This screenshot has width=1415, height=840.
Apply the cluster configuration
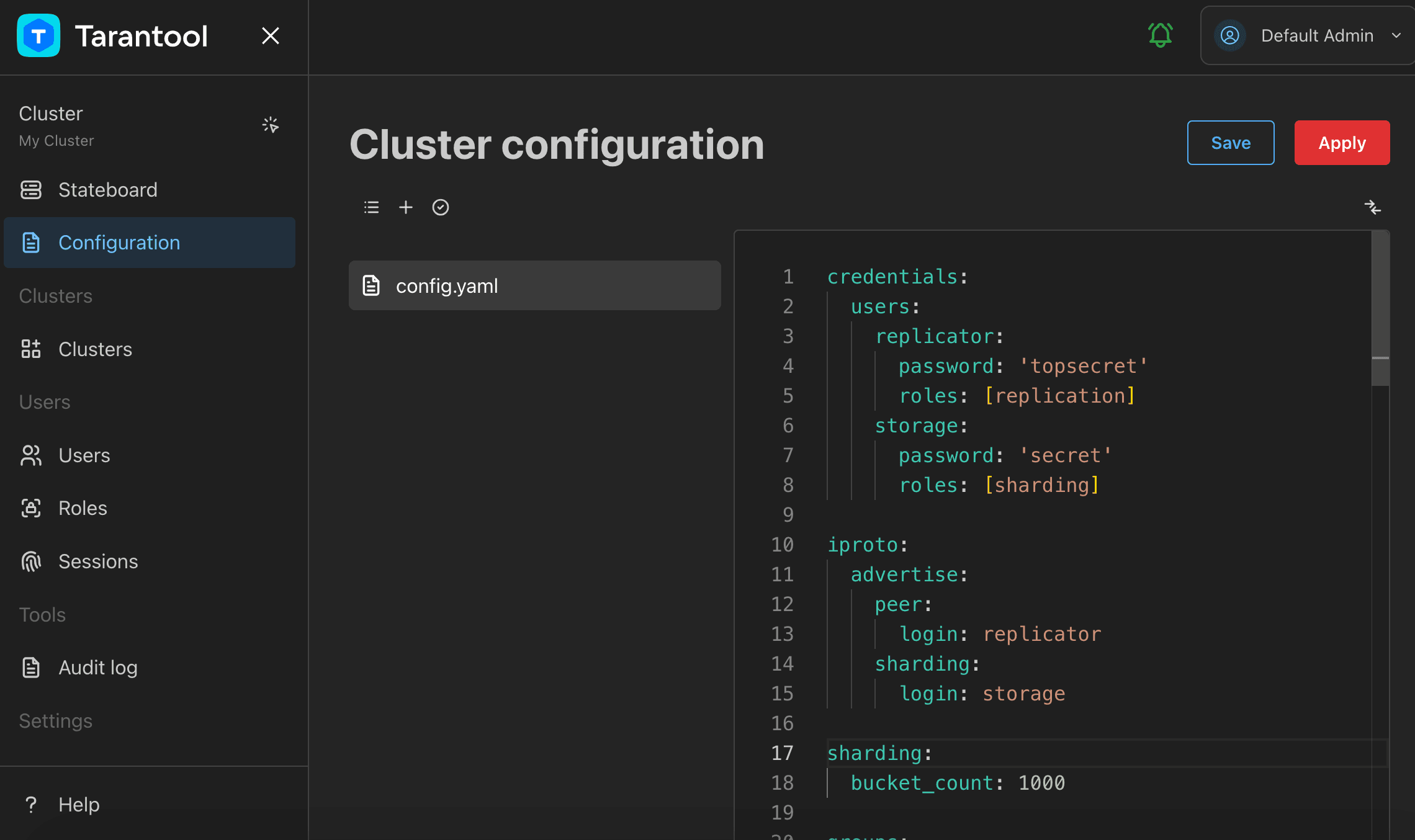1342,143
